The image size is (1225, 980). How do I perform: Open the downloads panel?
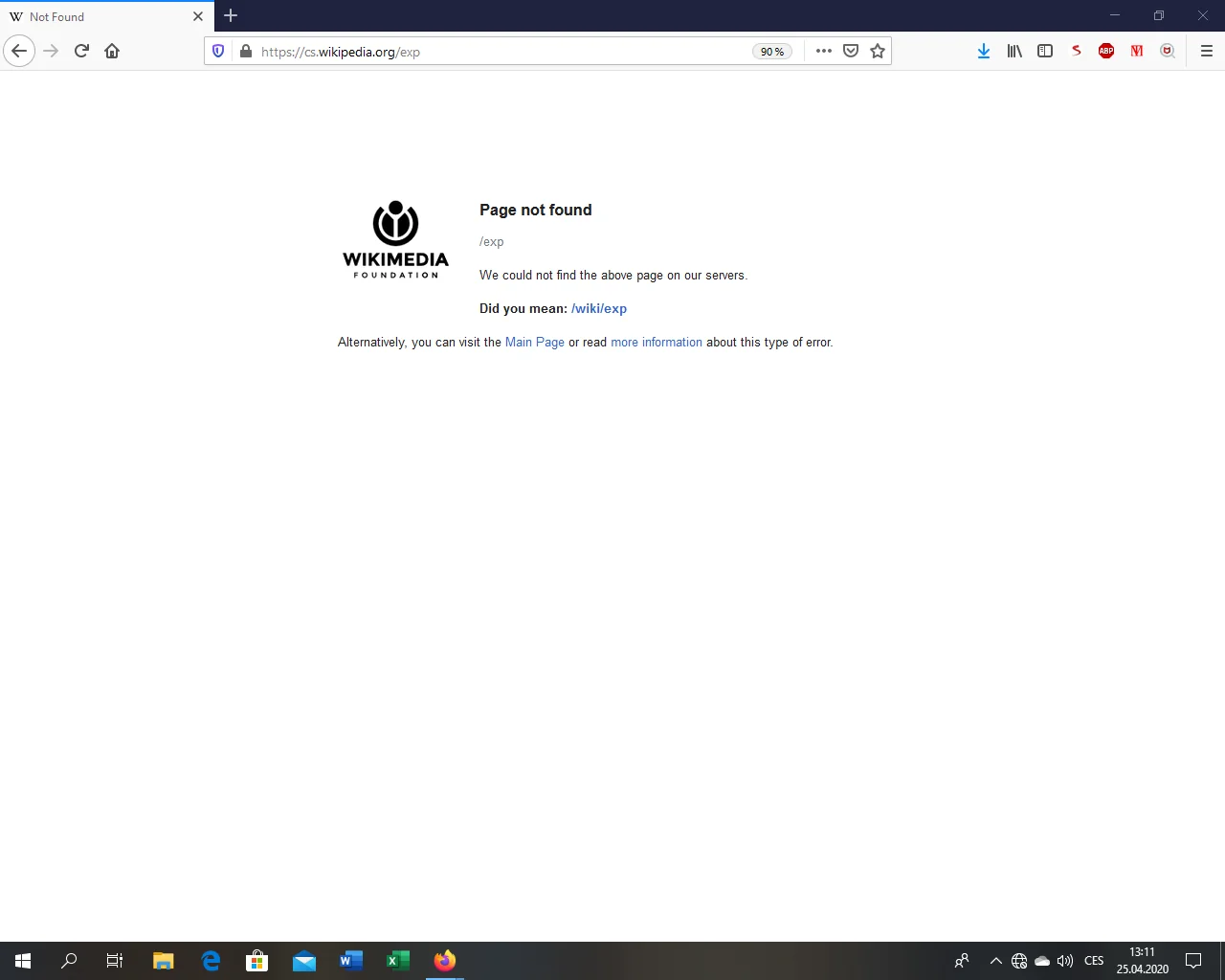984,51
